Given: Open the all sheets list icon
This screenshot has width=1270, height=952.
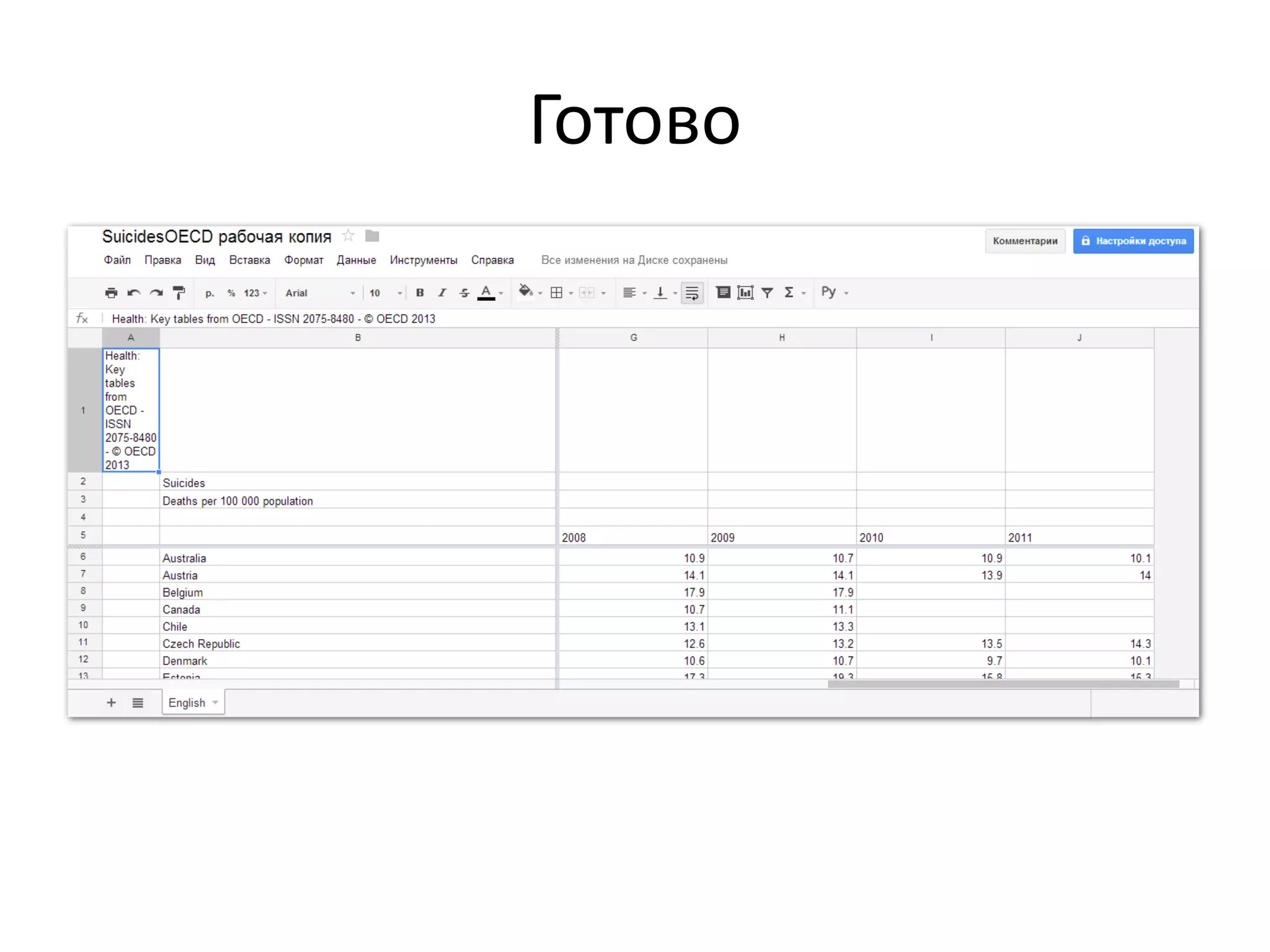Looking at the screenshot, I should (x=138, y=703).
